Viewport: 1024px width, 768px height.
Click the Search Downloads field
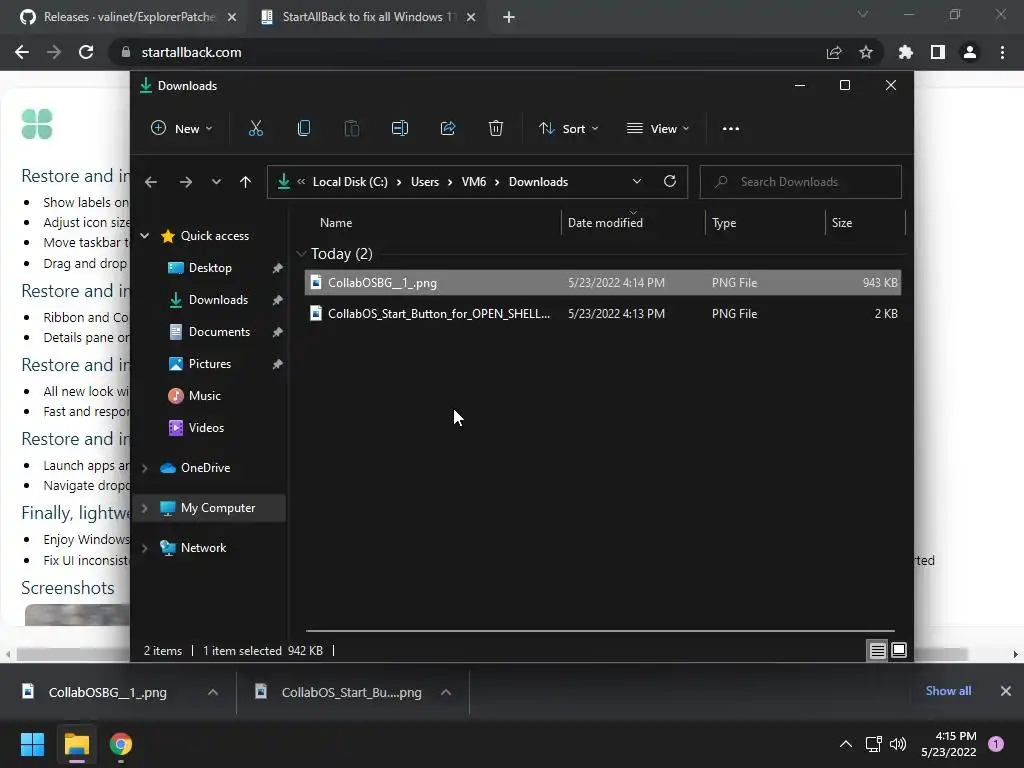tap(801, 182)
